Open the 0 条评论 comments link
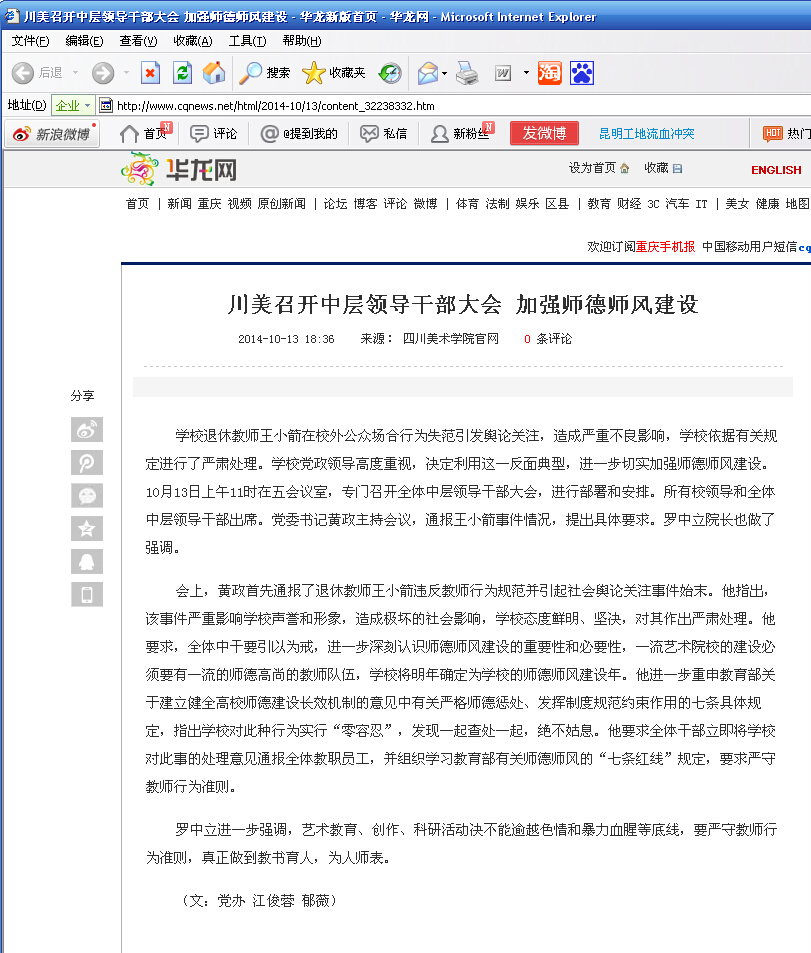This screenshot has width=811, height=953. click(548, 339)
